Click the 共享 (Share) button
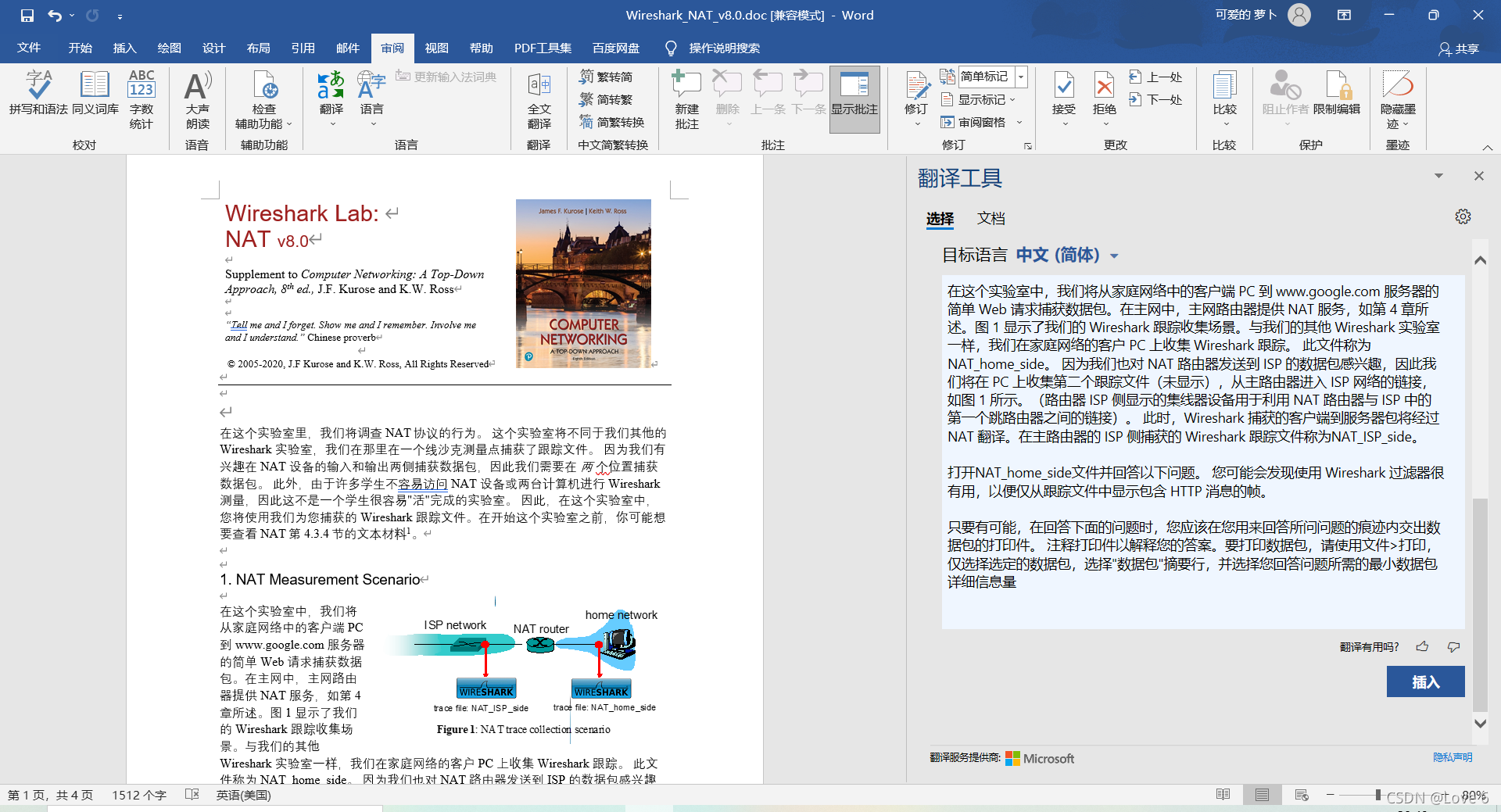 point(1459,48)
